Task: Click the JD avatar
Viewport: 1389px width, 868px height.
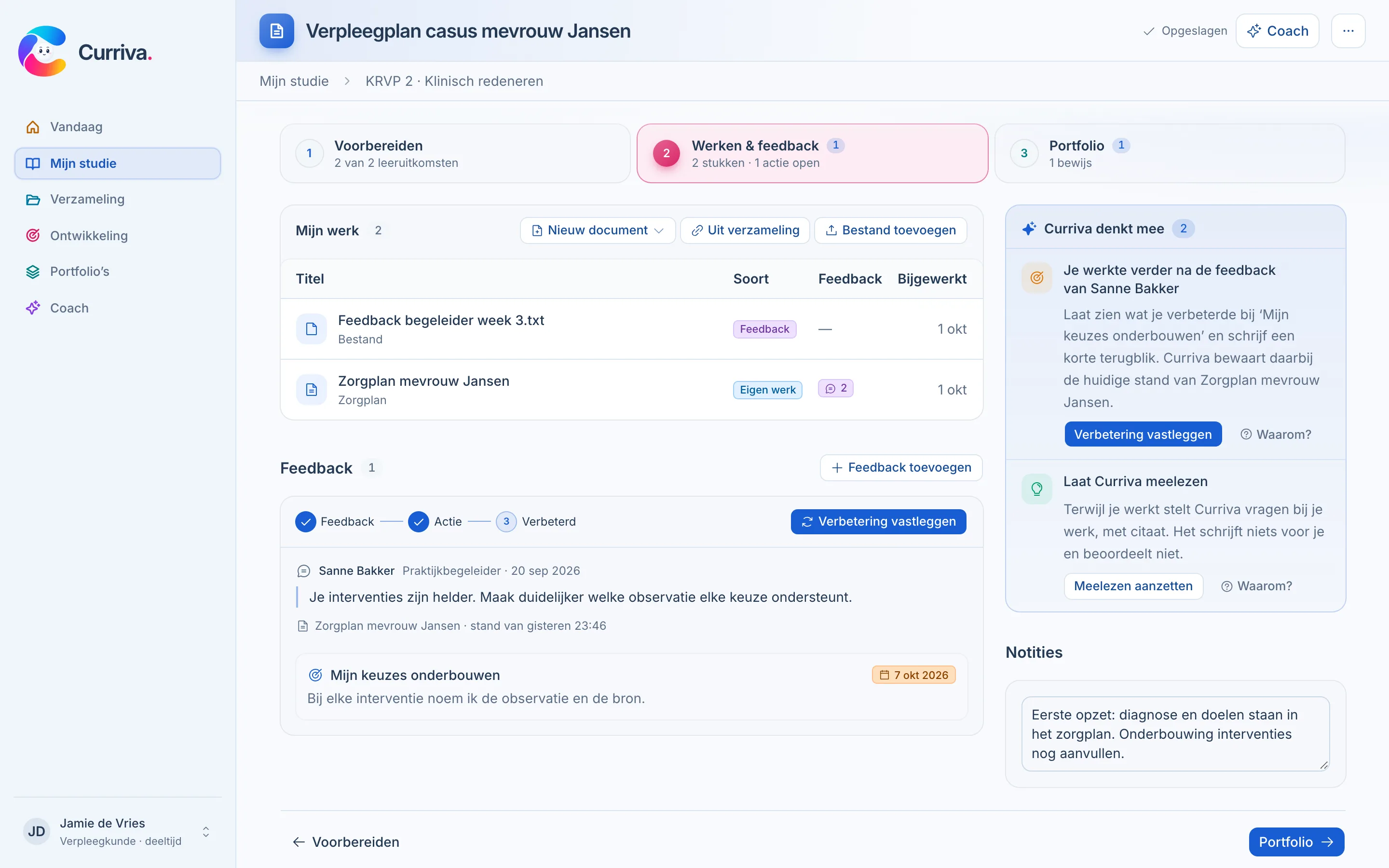Action: pos(37,832)
